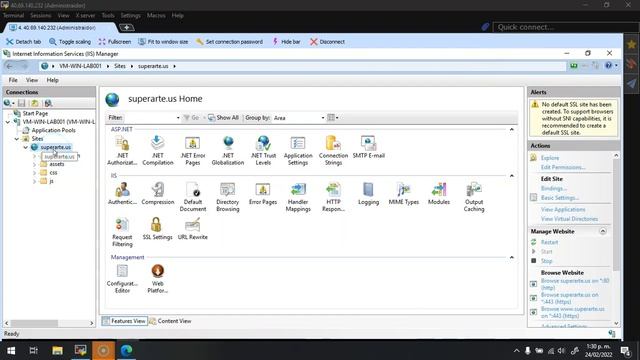Collapse the Manage Website actions section
This screenshot has height=360, width=640.
tap(602, 231)
